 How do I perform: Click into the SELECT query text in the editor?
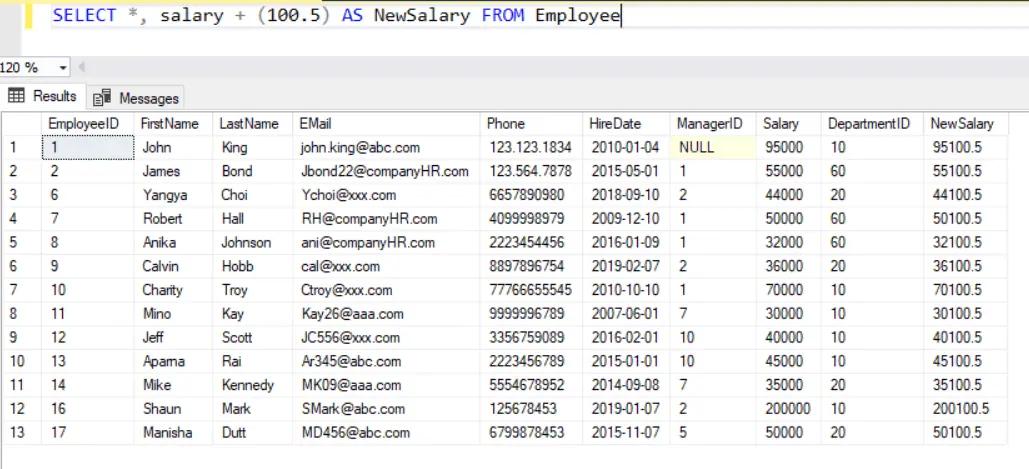click(x=336, y=16)
